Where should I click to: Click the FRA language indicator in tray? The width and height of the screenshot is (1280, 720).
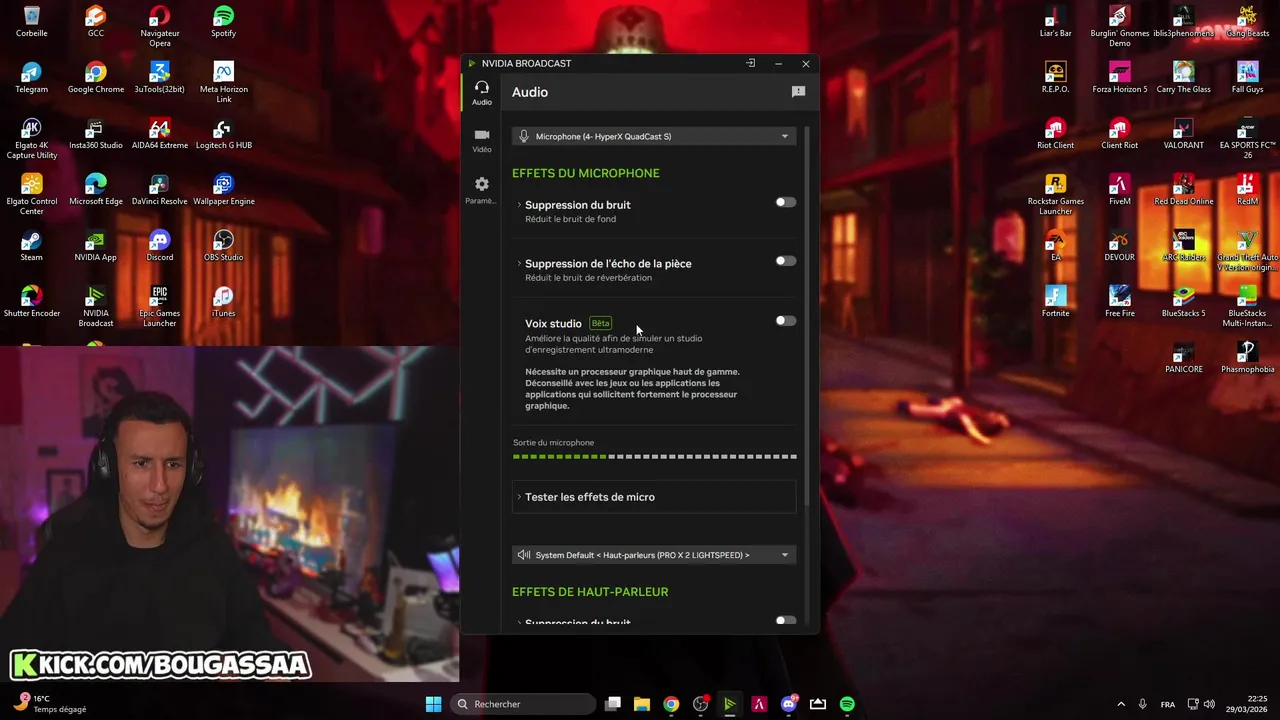tap(1168, 705)
